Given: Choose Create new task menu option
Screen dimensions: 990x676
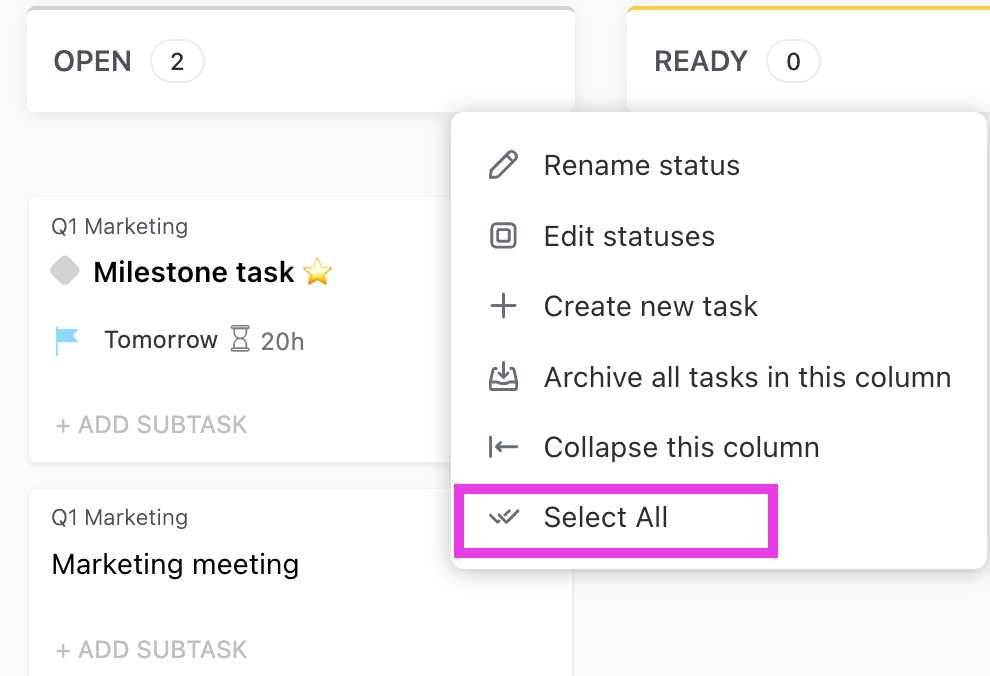Looking at the screenshot, I should click(650, 306).
